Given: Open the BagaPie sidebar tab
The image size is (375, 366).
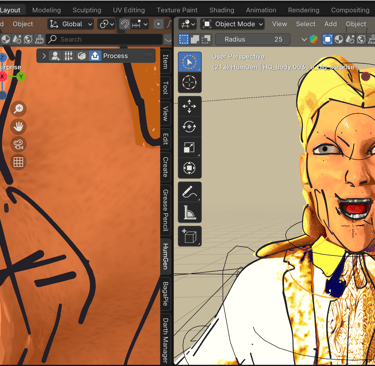Looking at the screenshot, I should pyautogui.click(x=165, y=294).
